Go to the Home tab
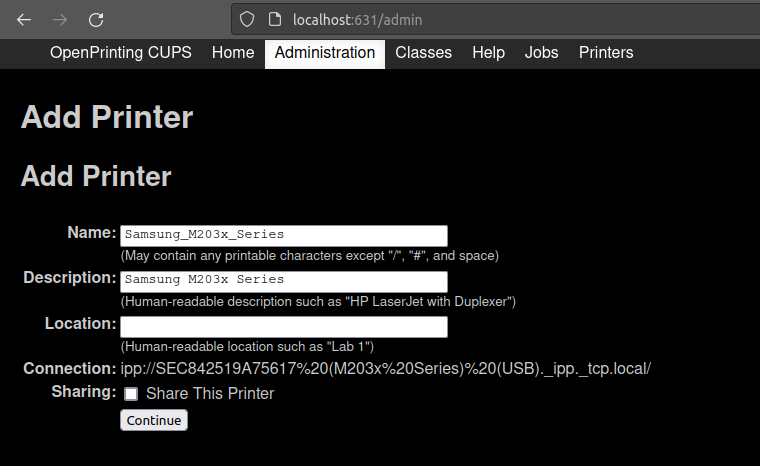The width and height of the screenshot is (760, 466). [x=233, y=52]
